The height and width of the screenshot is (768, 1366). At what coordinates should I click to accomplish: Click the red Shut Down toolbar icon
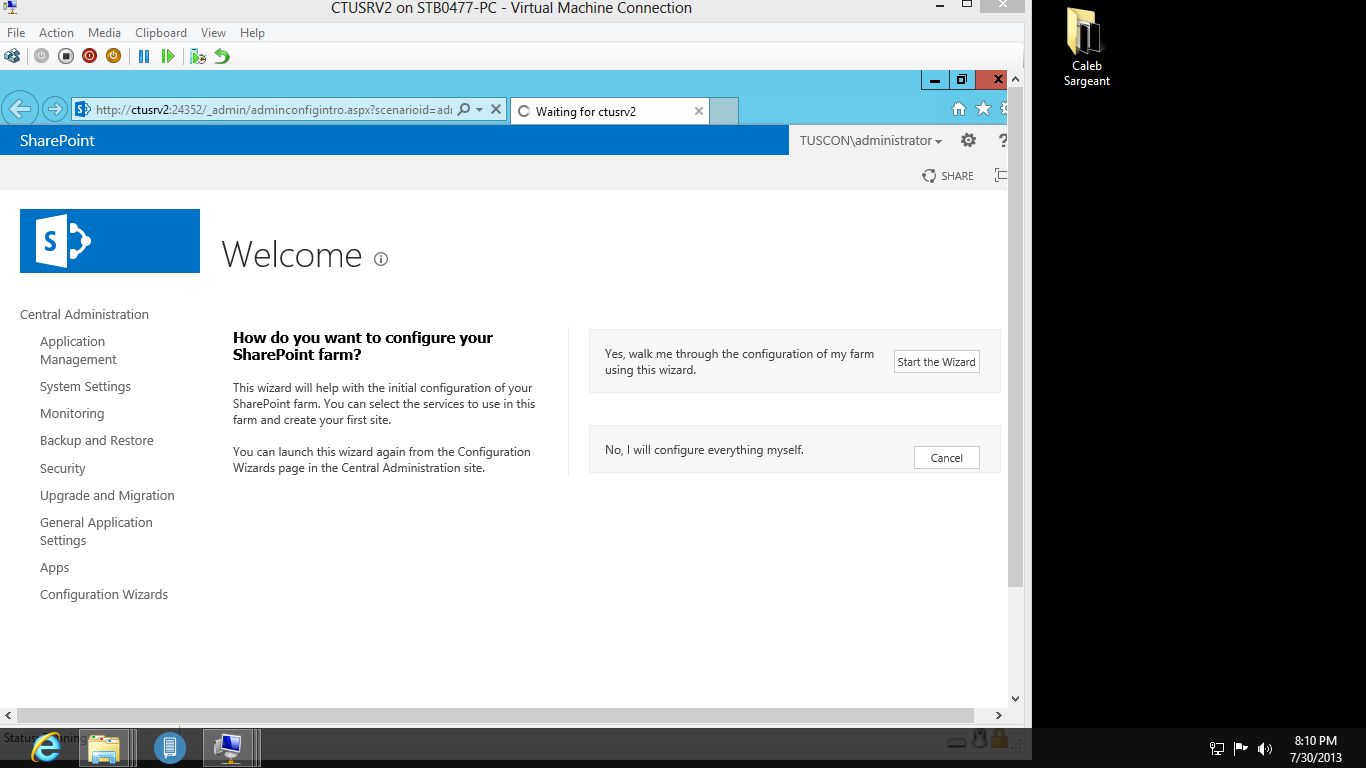tap(90, 56)
